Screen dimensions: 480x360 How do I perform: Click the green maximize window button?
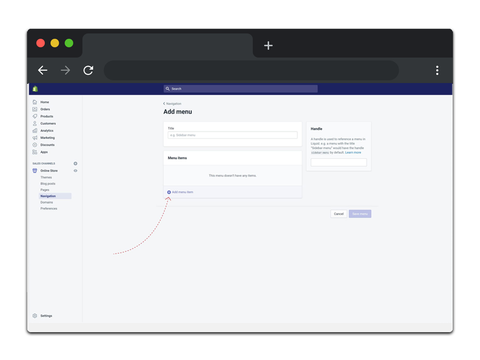coord(69,43)
